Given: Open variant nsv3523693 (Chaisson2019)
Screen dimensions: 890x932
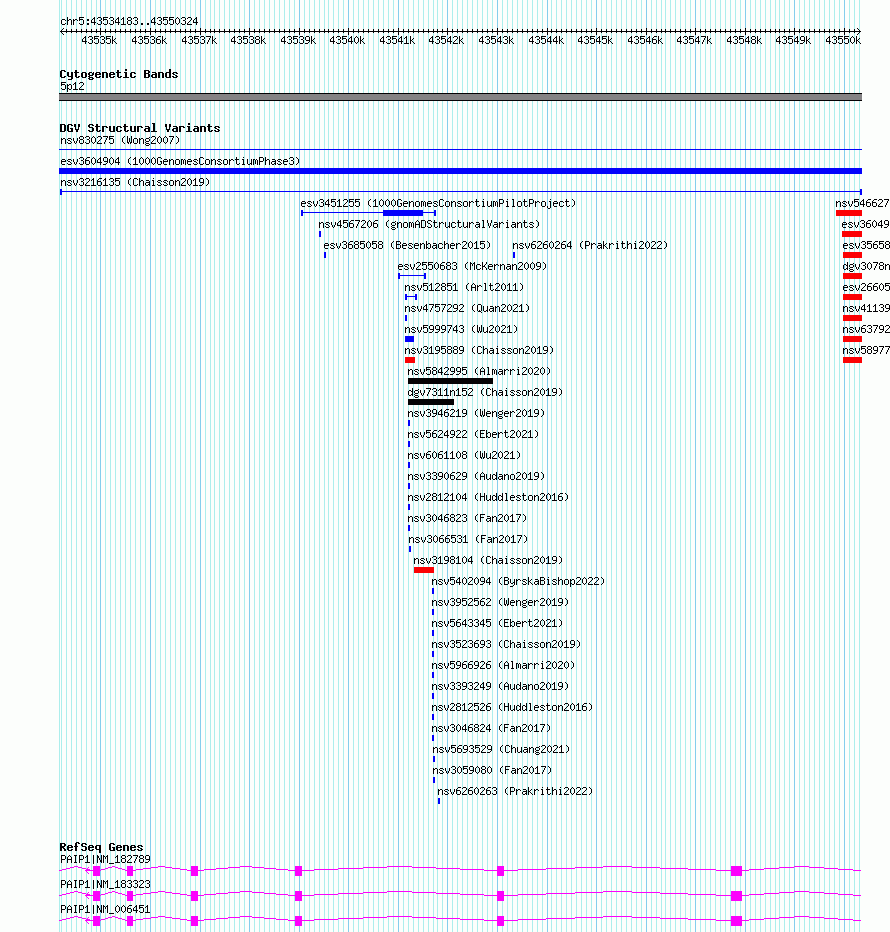Looking at the screenshot, I should pyautogui.click(x=506, y=644).
